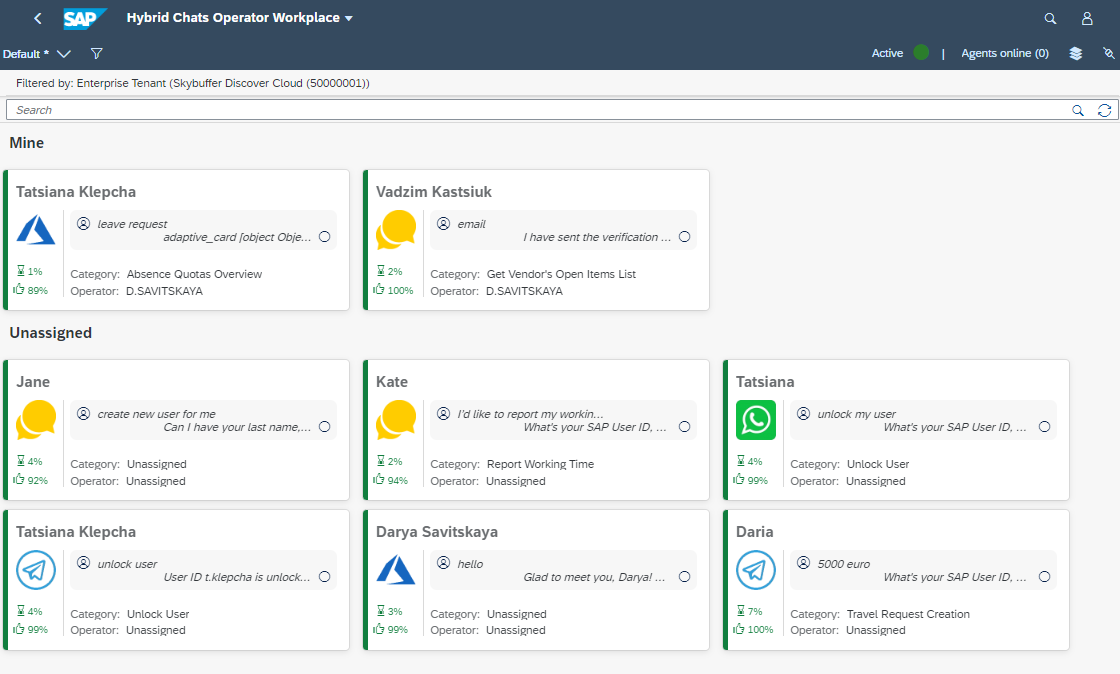Click the crossed-out pin icon at top right
The width and height of the screenshot is (1120, 674).
(1108, 53)
